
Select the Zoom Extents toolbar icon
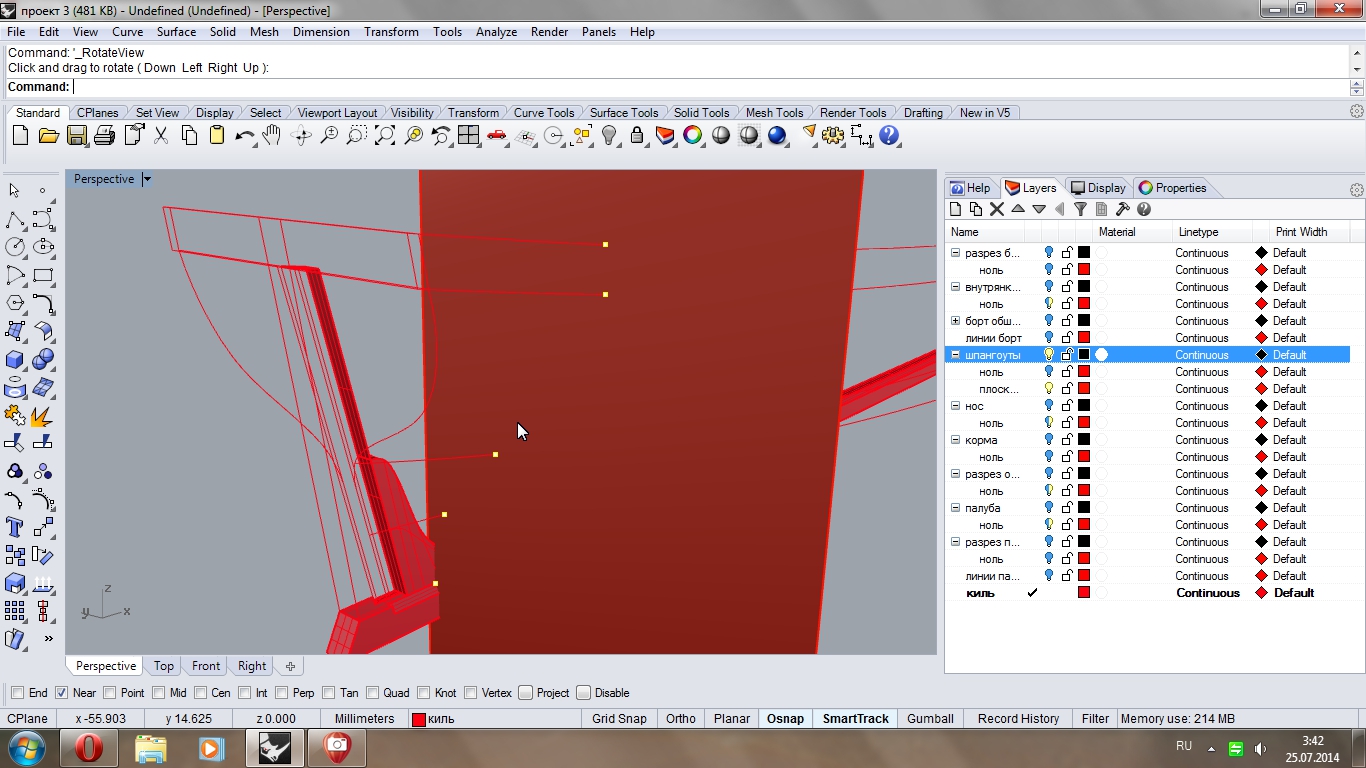pos(385,136)
